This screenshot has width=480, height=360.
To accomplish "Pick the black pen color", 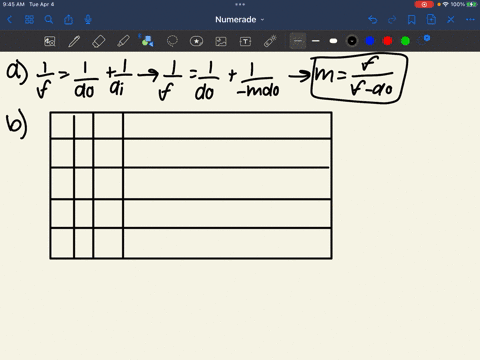I will point(352,41).
